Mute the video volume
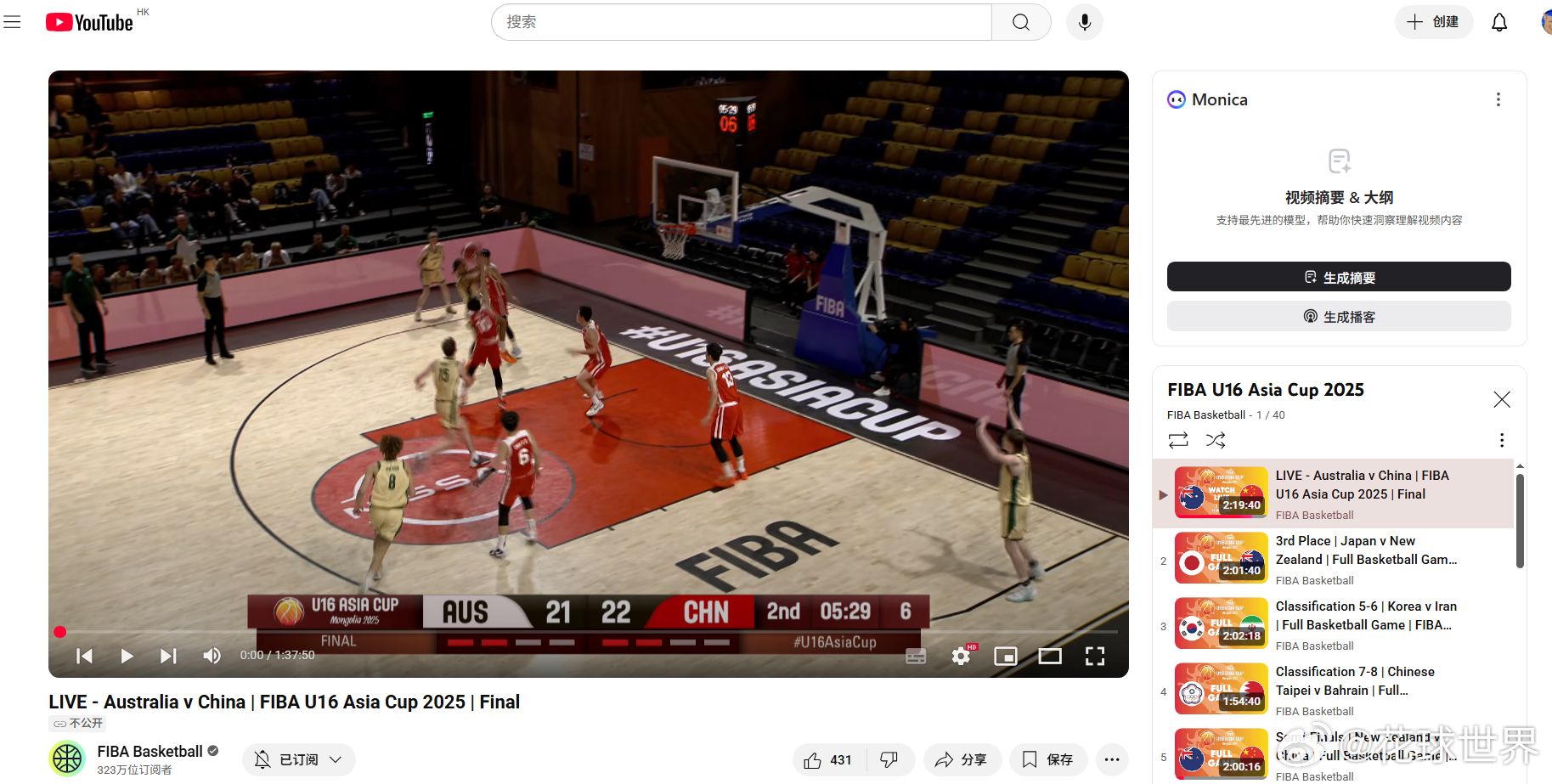Screen dimensions: 1552x784 coord(212,656)
